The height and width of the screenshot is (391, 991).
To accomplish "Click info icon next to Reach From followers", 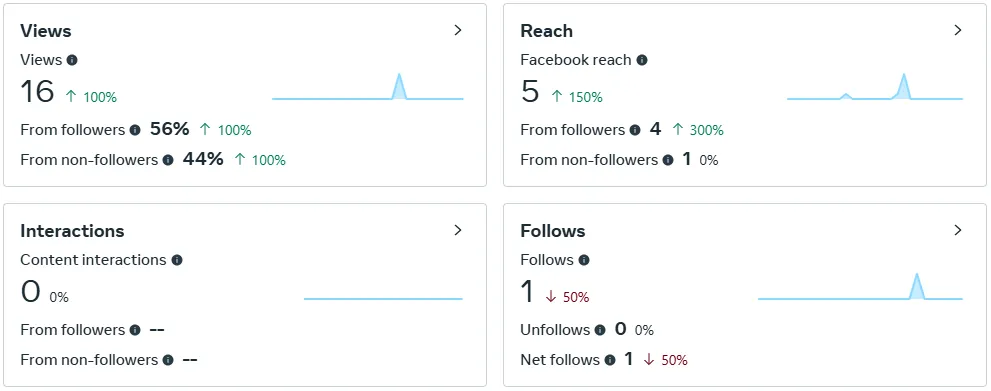I will [635, 130].
